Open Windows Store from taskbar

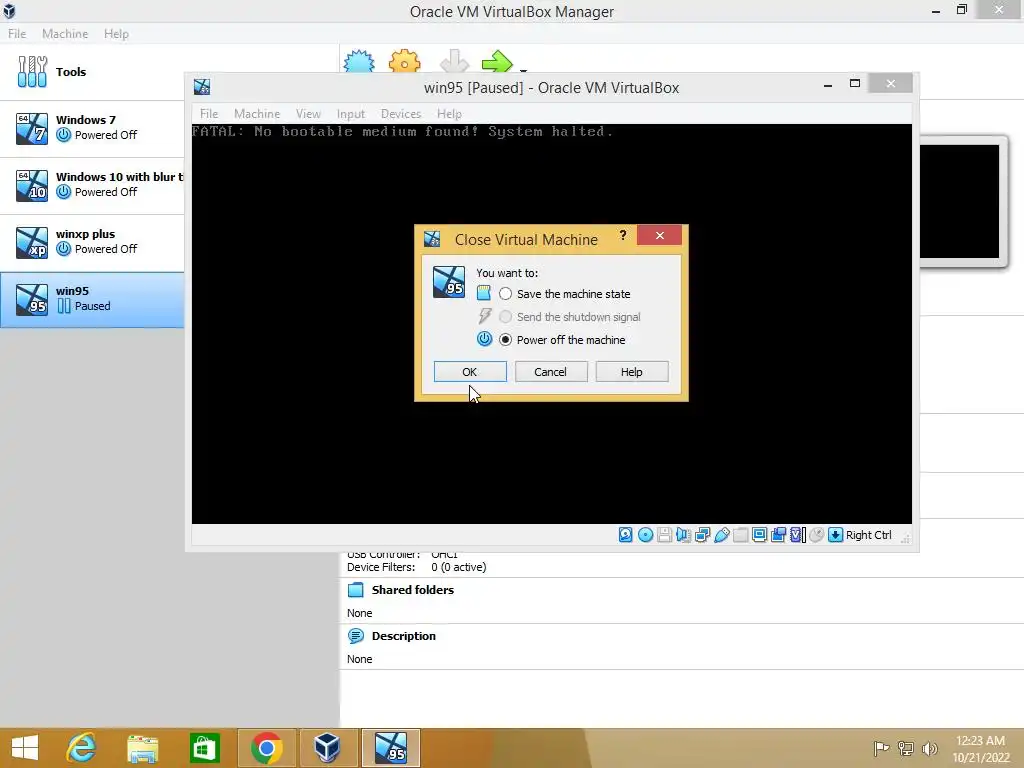tap(204, 748)
